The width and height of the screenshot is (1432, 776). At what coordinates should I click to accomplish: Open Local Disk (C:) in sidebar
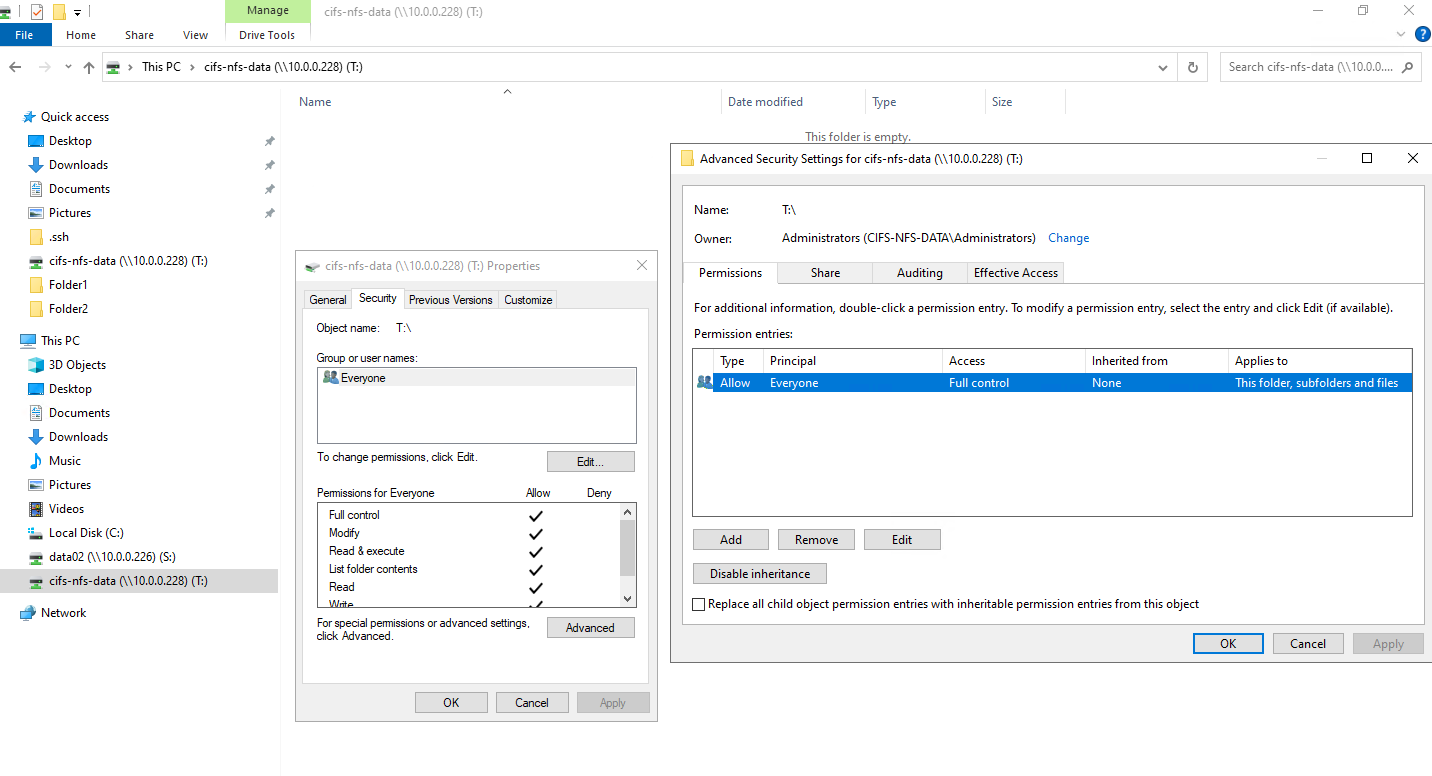(x=86, y=533)
